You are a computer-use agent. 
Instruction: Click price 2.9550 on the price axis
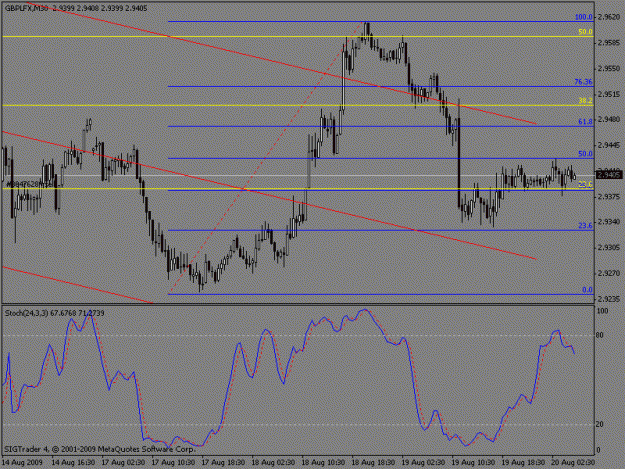pos(609,68)
